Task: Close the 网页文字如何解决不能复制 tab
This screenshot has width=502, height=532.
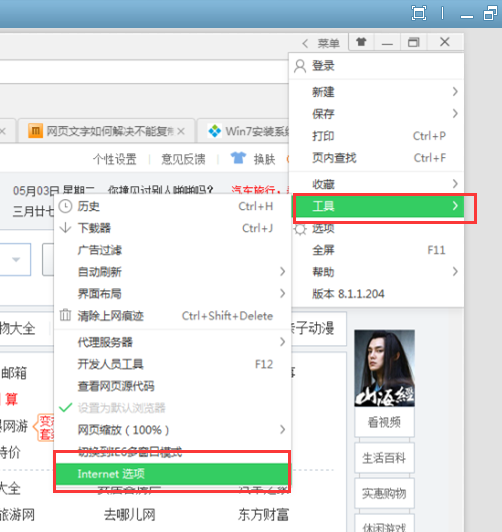Action: (x=181, y=131)
